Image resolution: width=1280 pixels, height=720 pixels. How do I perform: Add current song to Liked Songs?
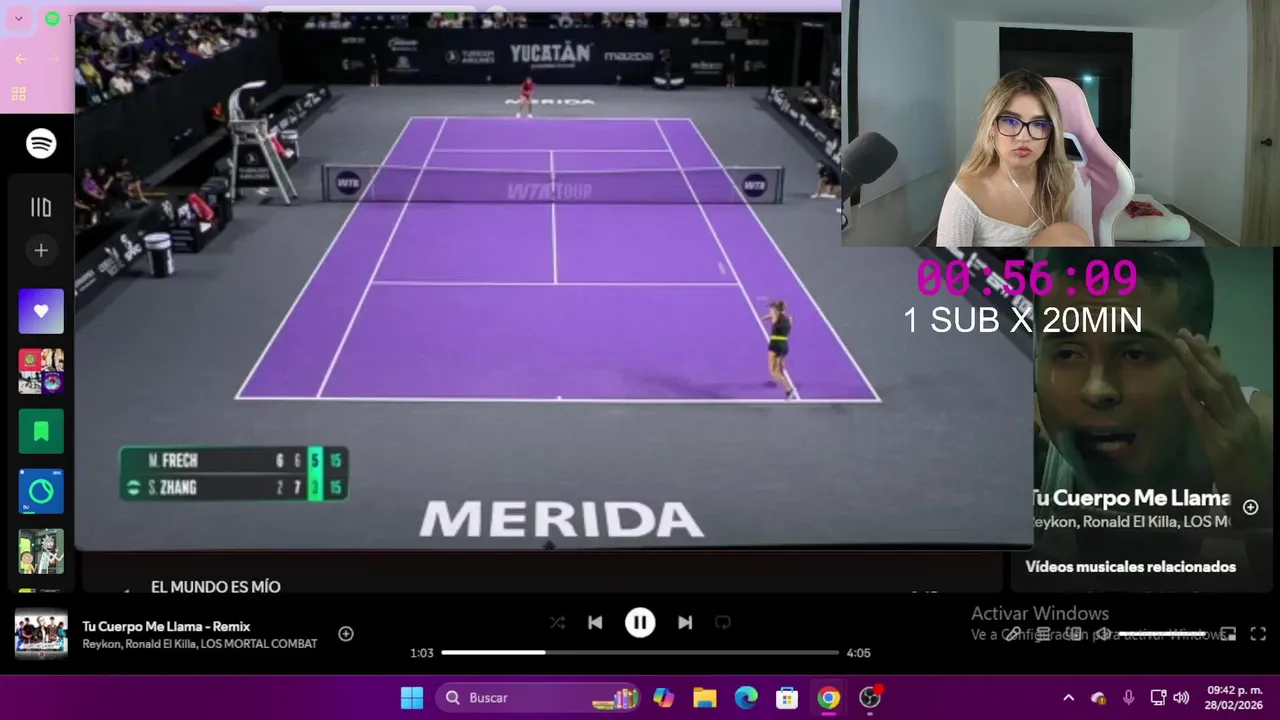point(346,634)
